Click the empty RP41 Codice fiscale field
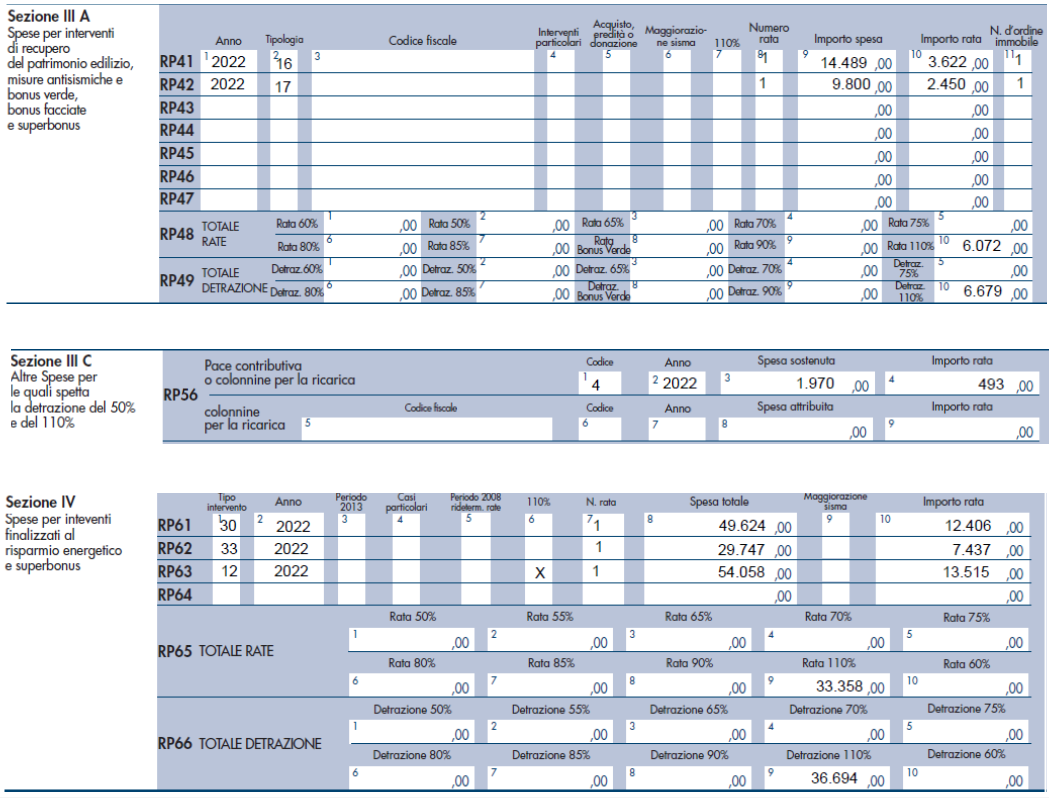Viewport: 1049px width, 798px height. [422, 62]
